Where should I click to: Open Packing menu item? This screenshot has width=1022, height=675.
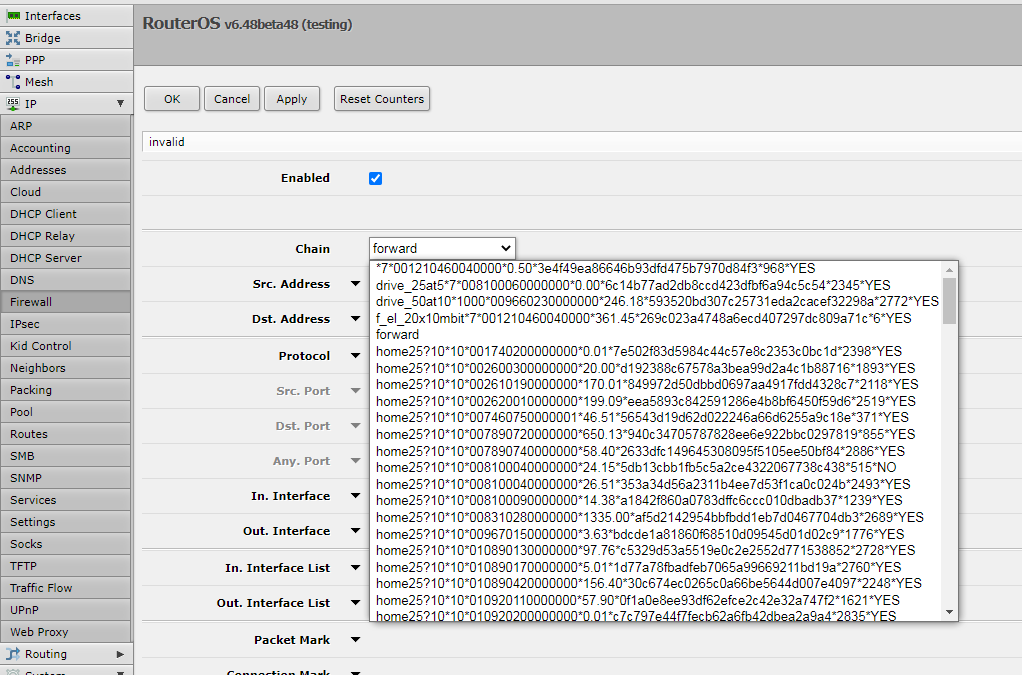click(x=66, y=390)
